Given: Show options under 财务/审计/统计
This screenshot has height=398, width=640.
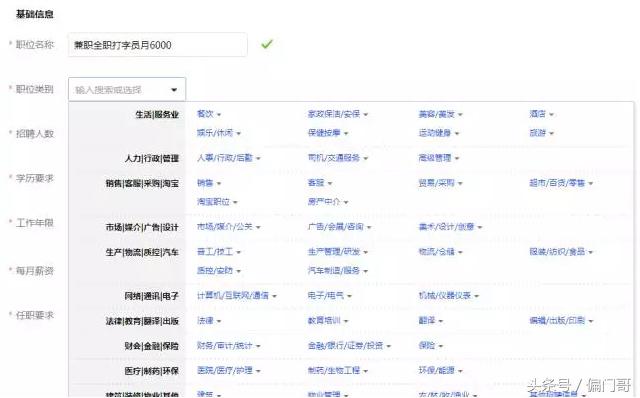Looking at the screenshot, I should click(228, 346).
